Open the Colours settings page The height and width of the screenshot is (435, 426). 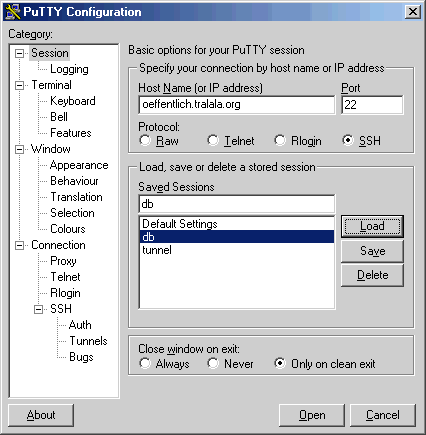(x=68, y=229)
